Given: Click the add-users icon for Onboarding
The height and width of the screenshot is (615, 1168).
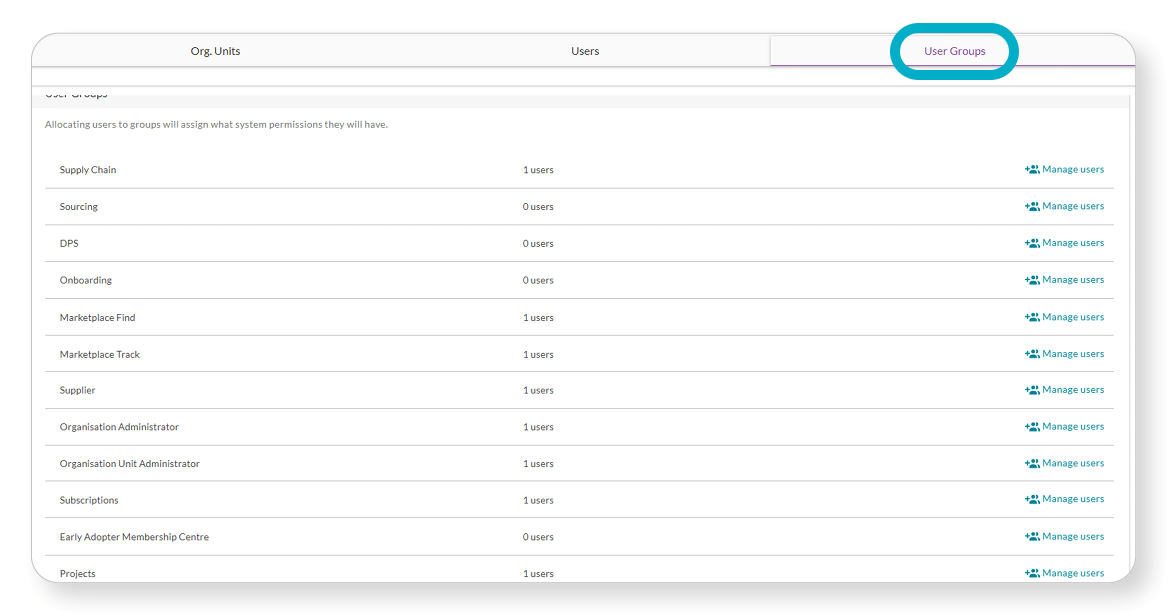Looking at the screenshot, I should (1032, 280).
